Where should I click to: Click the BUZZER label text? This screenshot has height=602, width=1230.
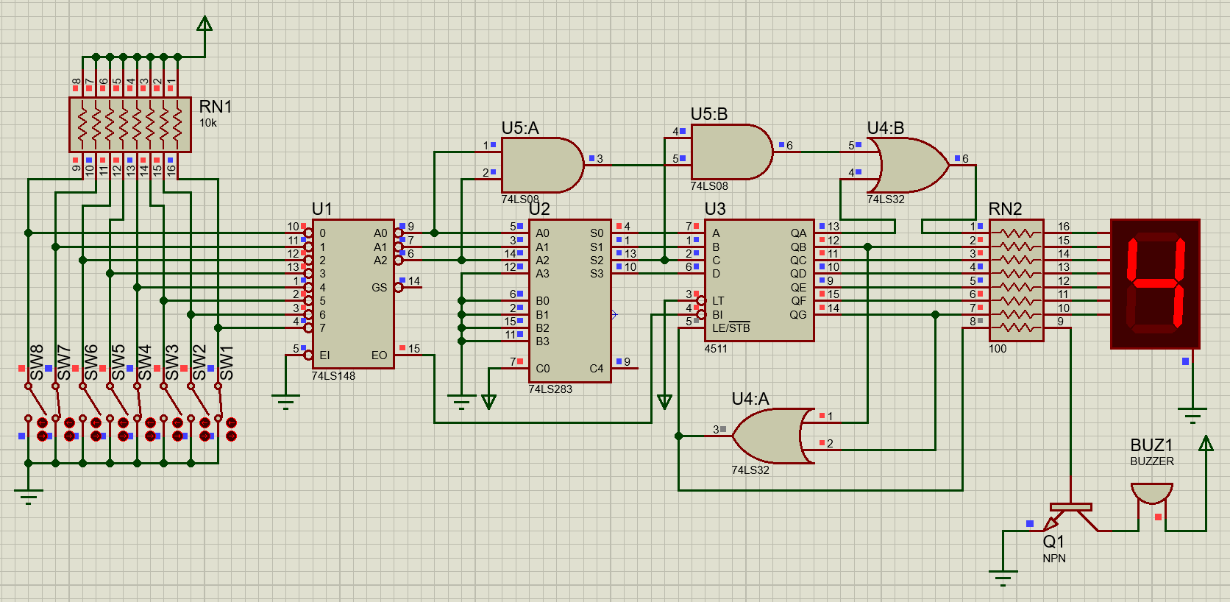(1152, 462)
